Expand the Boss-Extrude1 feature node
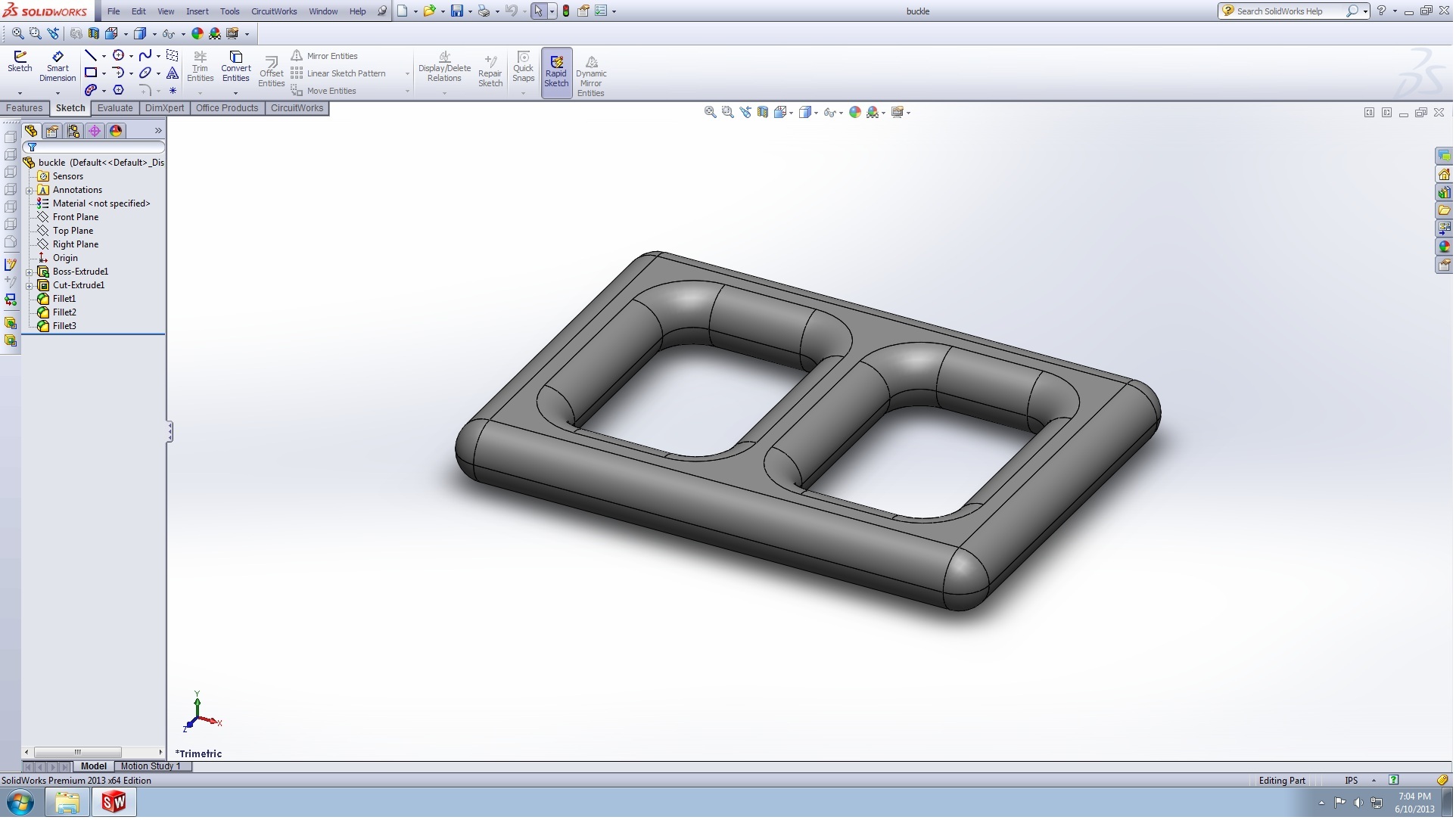 [x=30, y=272]
